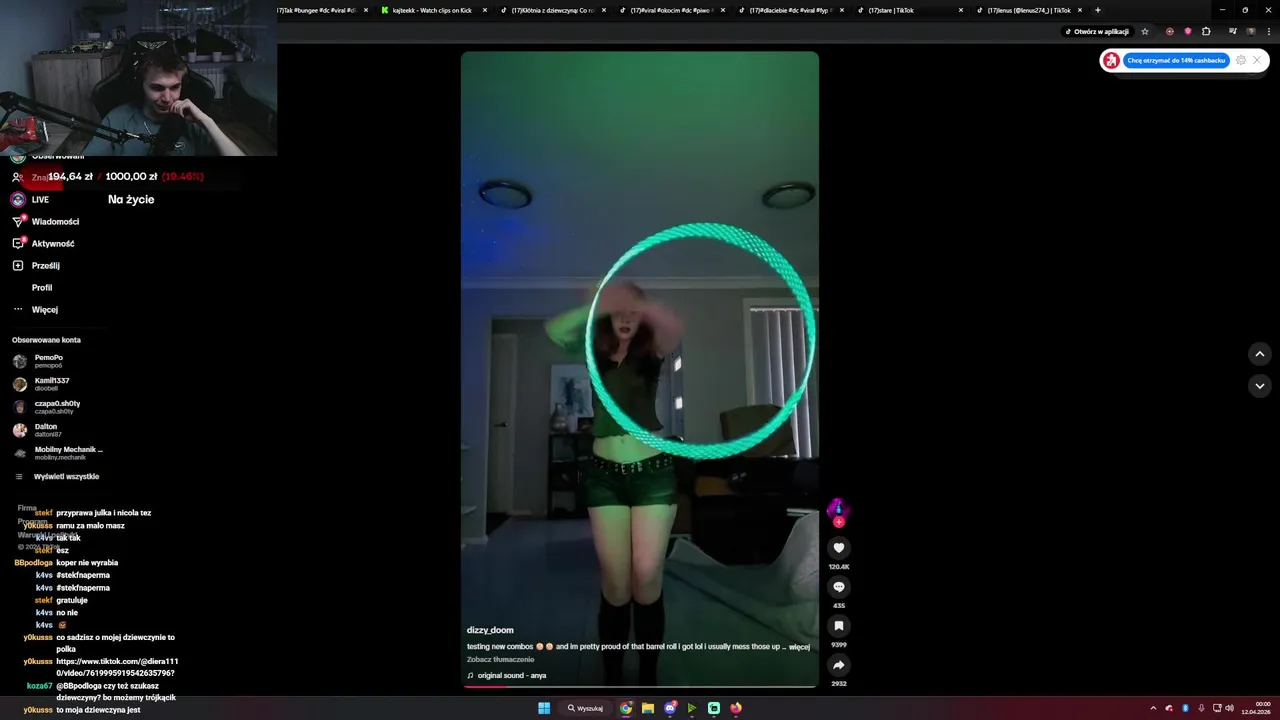1280x720 pixels.
Task: Open the Profil page in the sidebar
Action: tap(41, 287)
